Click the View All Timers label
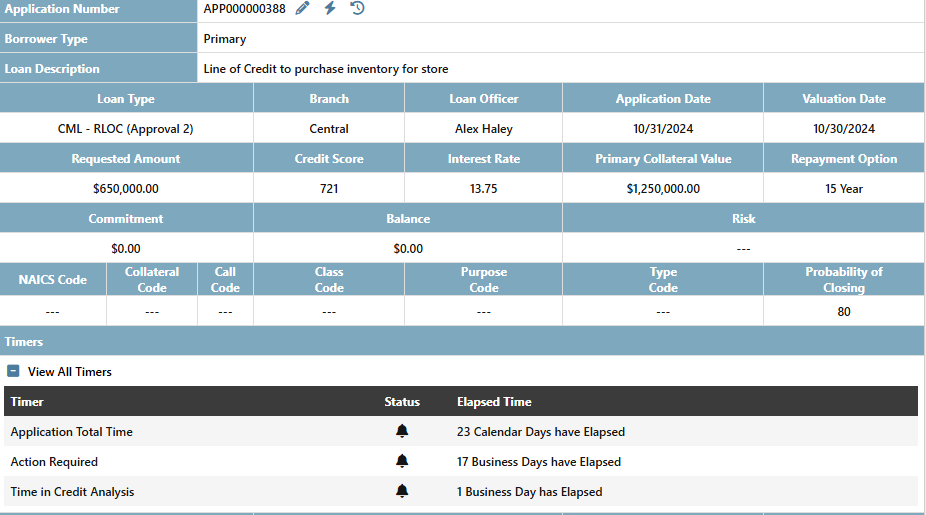The image size is (926, 515). pyautogui.click(x=70, y=372)
